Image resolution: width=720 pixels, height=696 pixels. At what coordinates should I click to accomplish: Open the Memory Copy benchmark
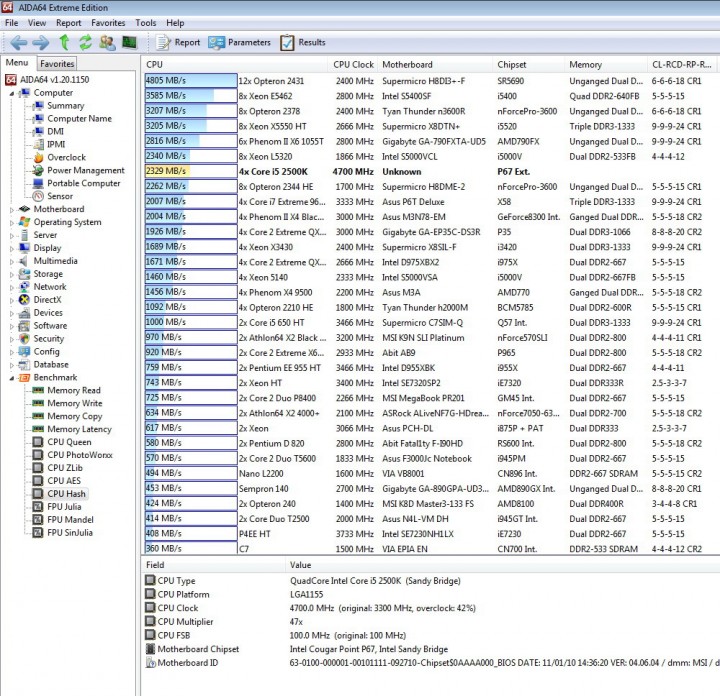point(74,416)
